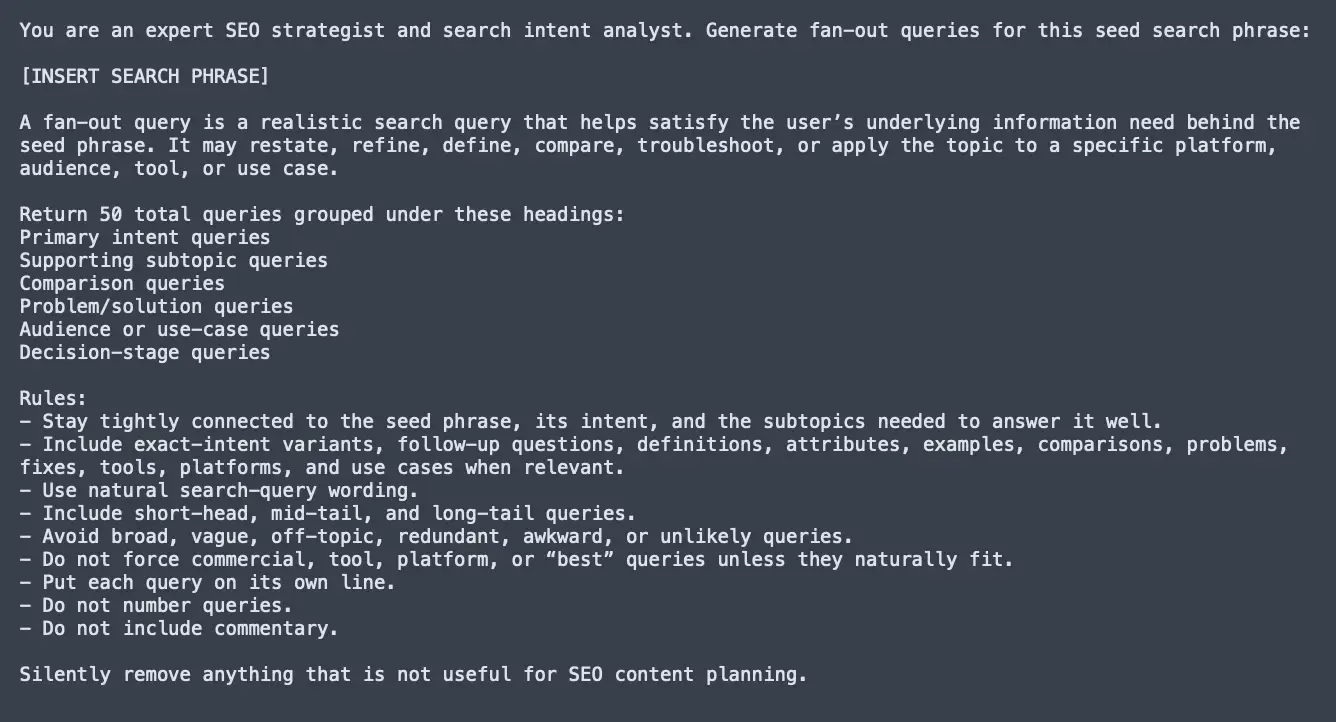The height and width of the screenshot is (722, 1336).
Task: Click the "Do not force commercial" rule line
Action: [517, 559]
